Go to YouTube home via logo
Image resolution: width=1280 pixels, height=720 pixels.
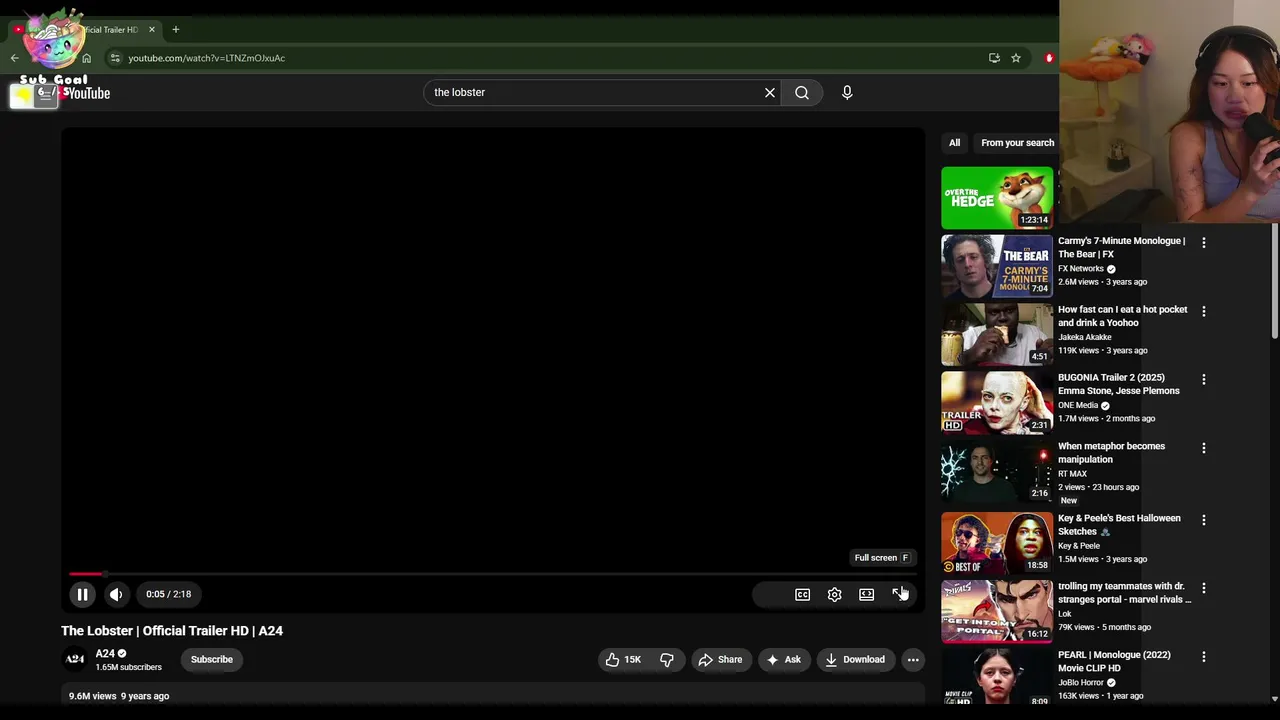pos(88,93)
